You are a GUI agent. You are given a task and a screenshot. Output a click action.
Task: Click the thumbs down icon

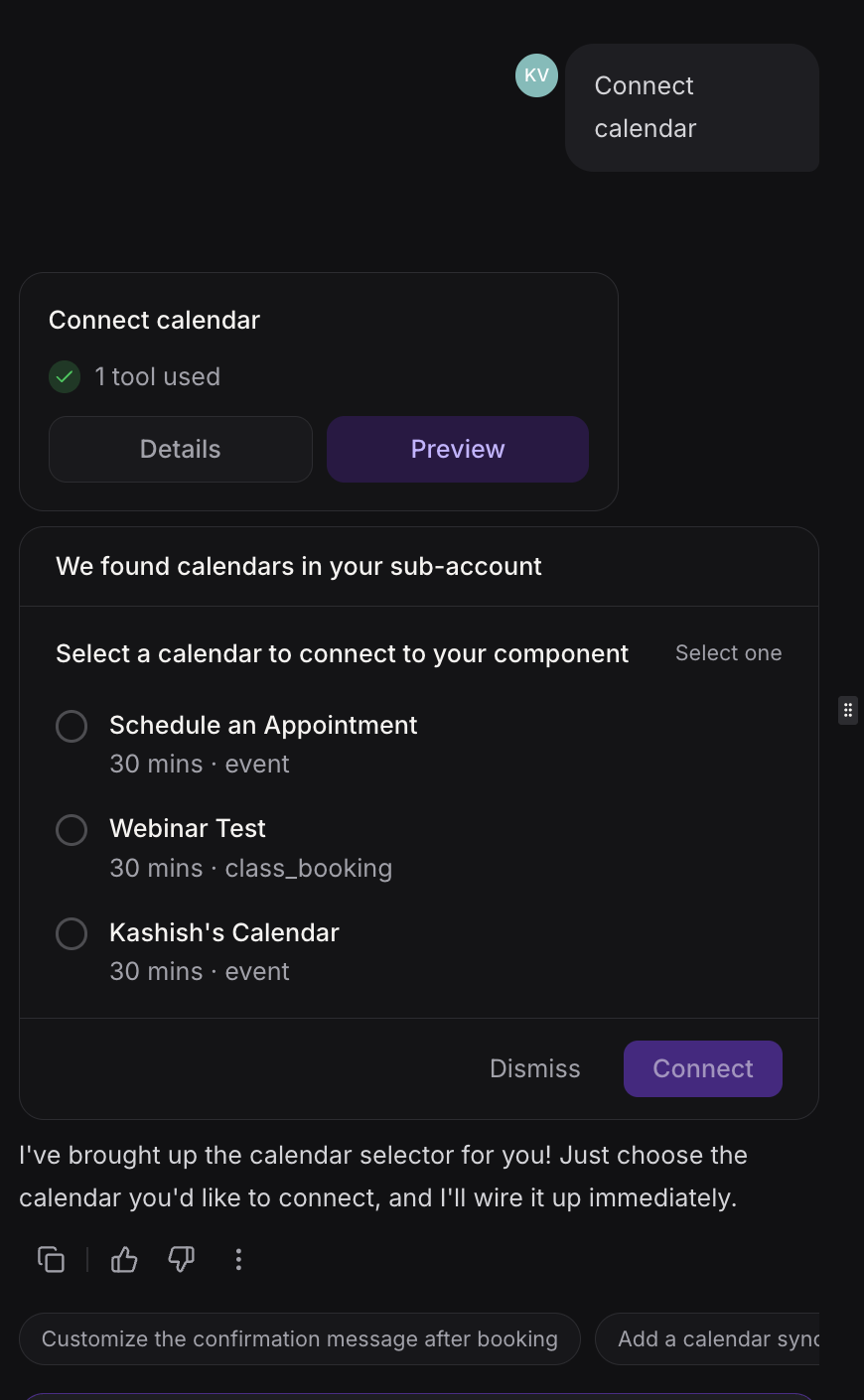point(181,1260)
